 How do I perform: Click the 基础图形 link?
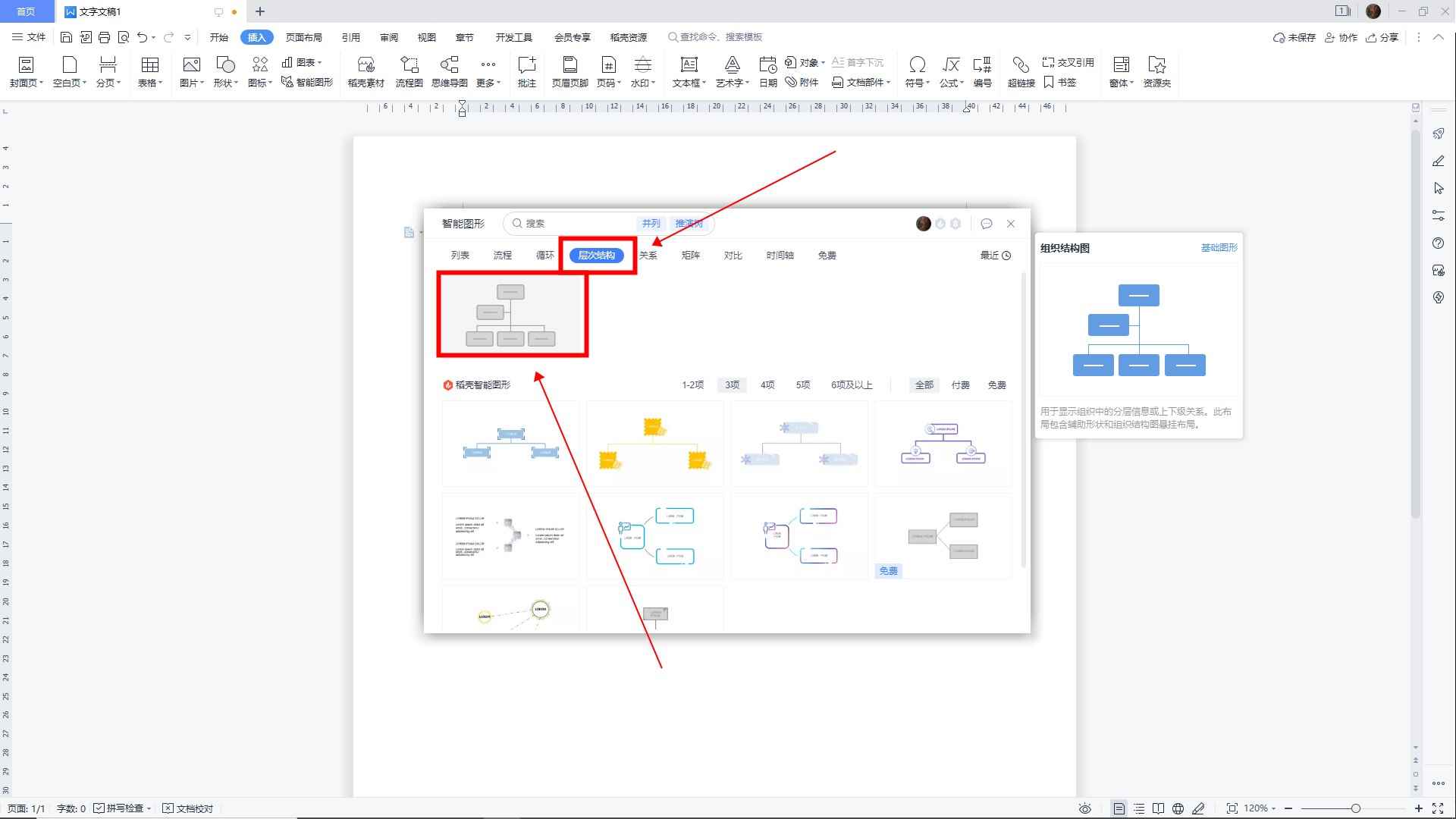pyautogui.click(x=1219, y=248)
